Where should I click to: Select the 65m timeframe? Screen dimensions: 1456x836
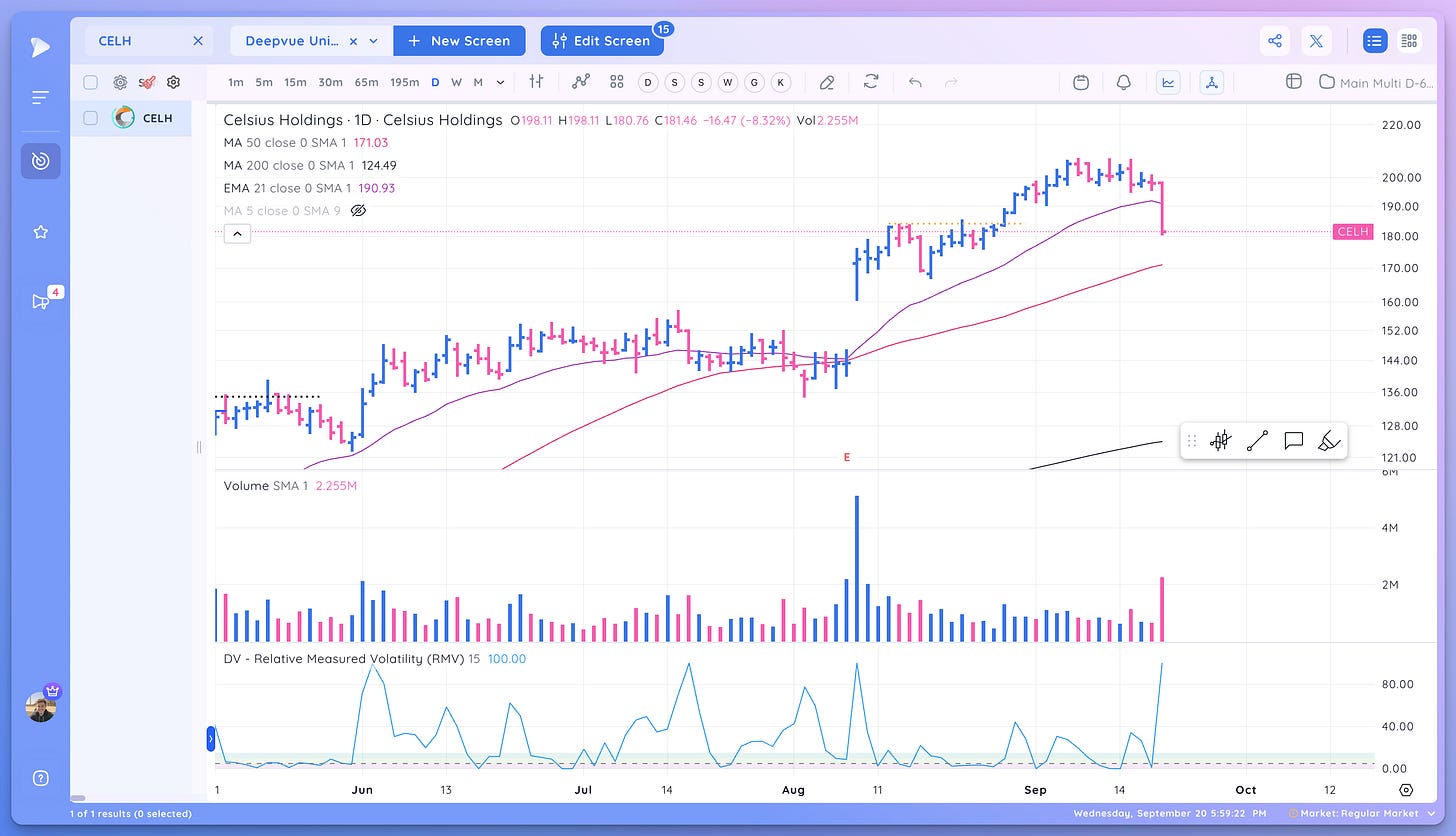[366, 82]
